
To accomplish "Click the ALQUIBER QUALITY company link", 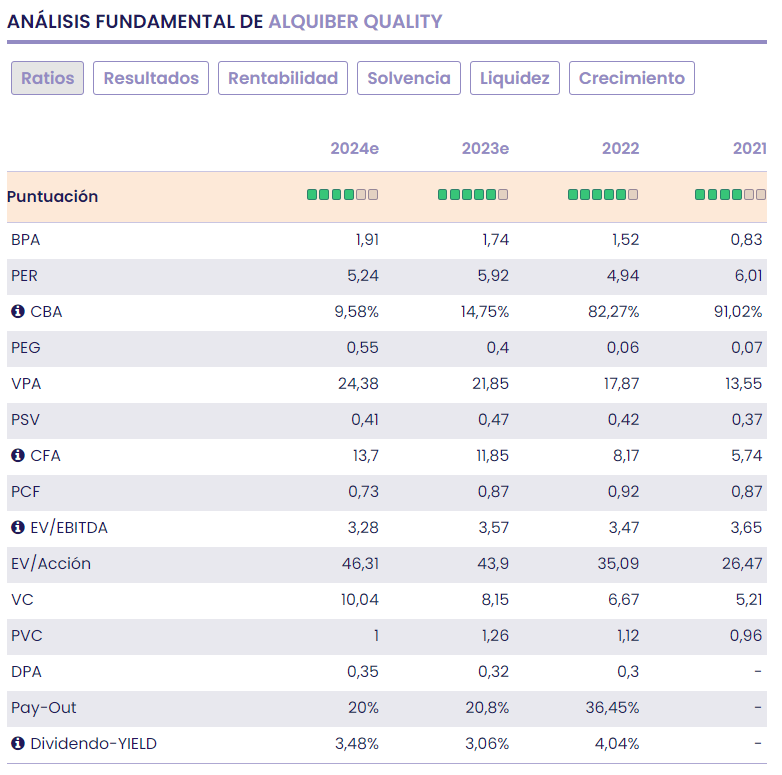I will (355, 21).
